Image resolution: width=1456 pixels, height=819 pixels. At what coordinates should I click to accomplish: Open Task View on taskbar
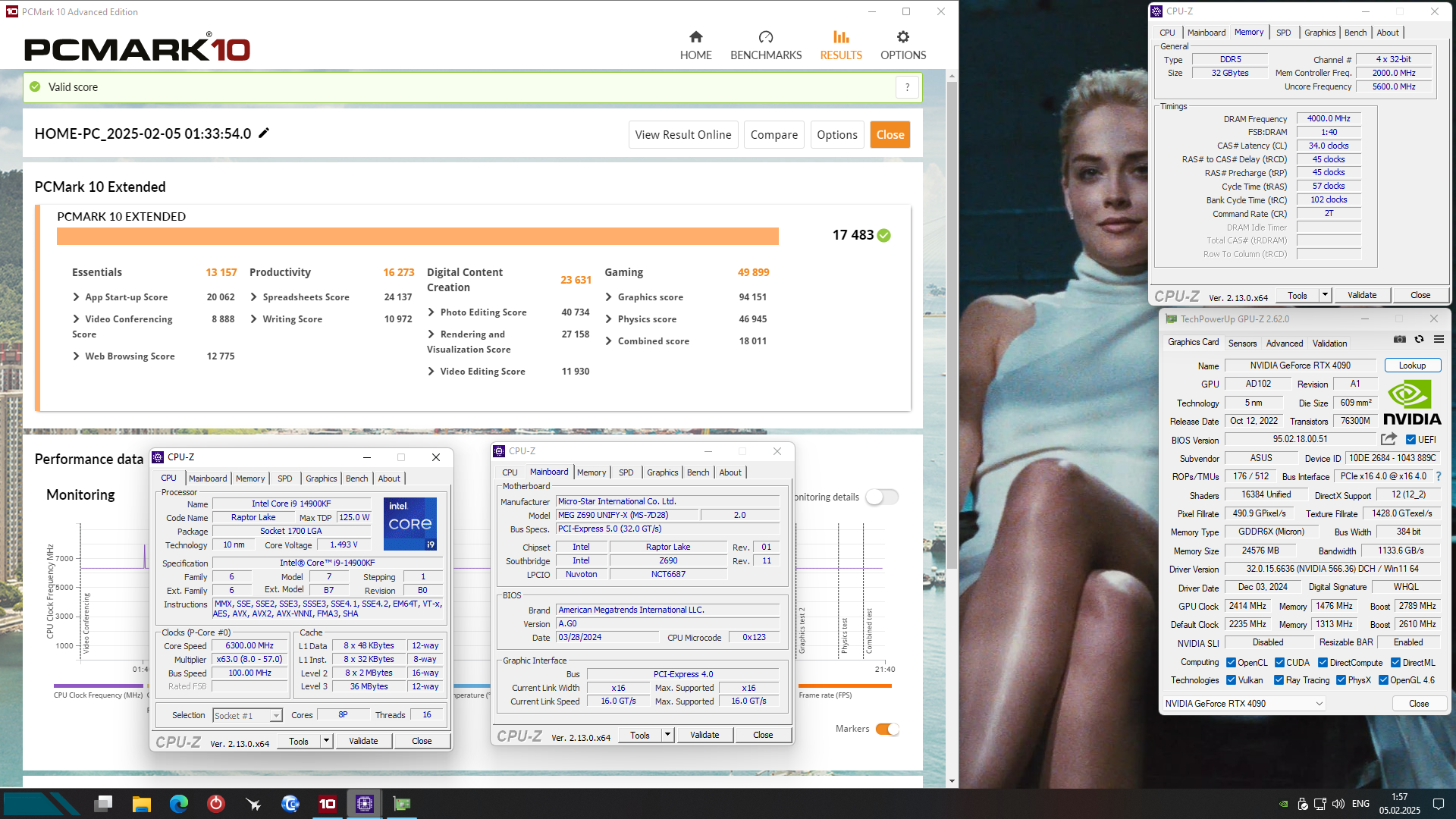coord(104,803)
